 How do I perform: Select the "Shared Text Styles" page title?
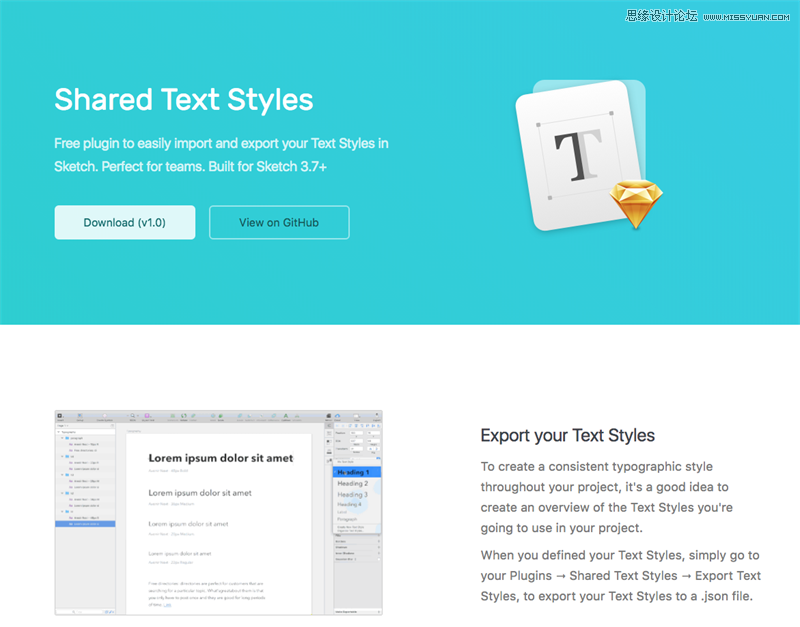coord(184,99)
